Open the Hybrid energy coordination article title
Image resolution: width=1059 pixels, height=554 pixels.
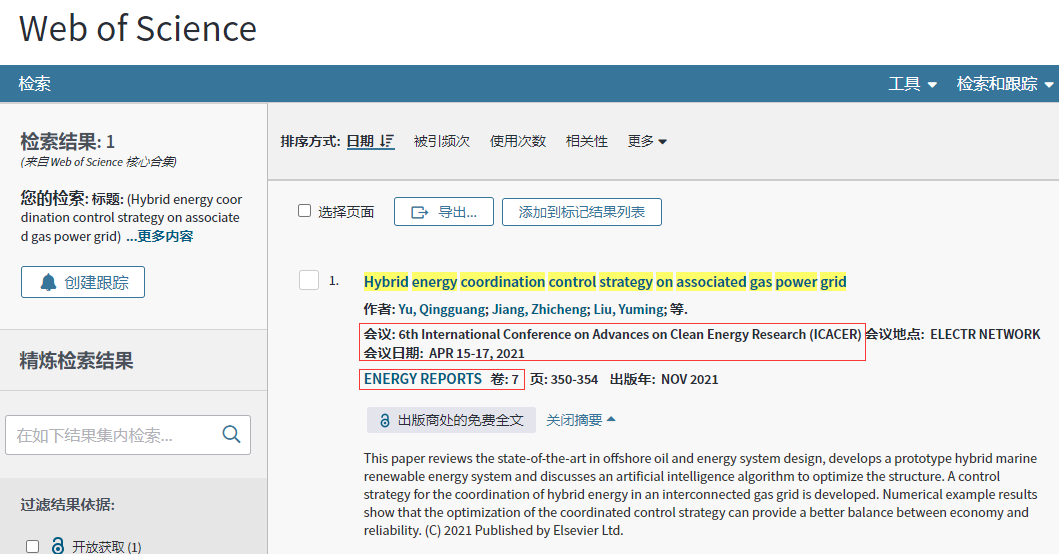[x=604, y=282]
